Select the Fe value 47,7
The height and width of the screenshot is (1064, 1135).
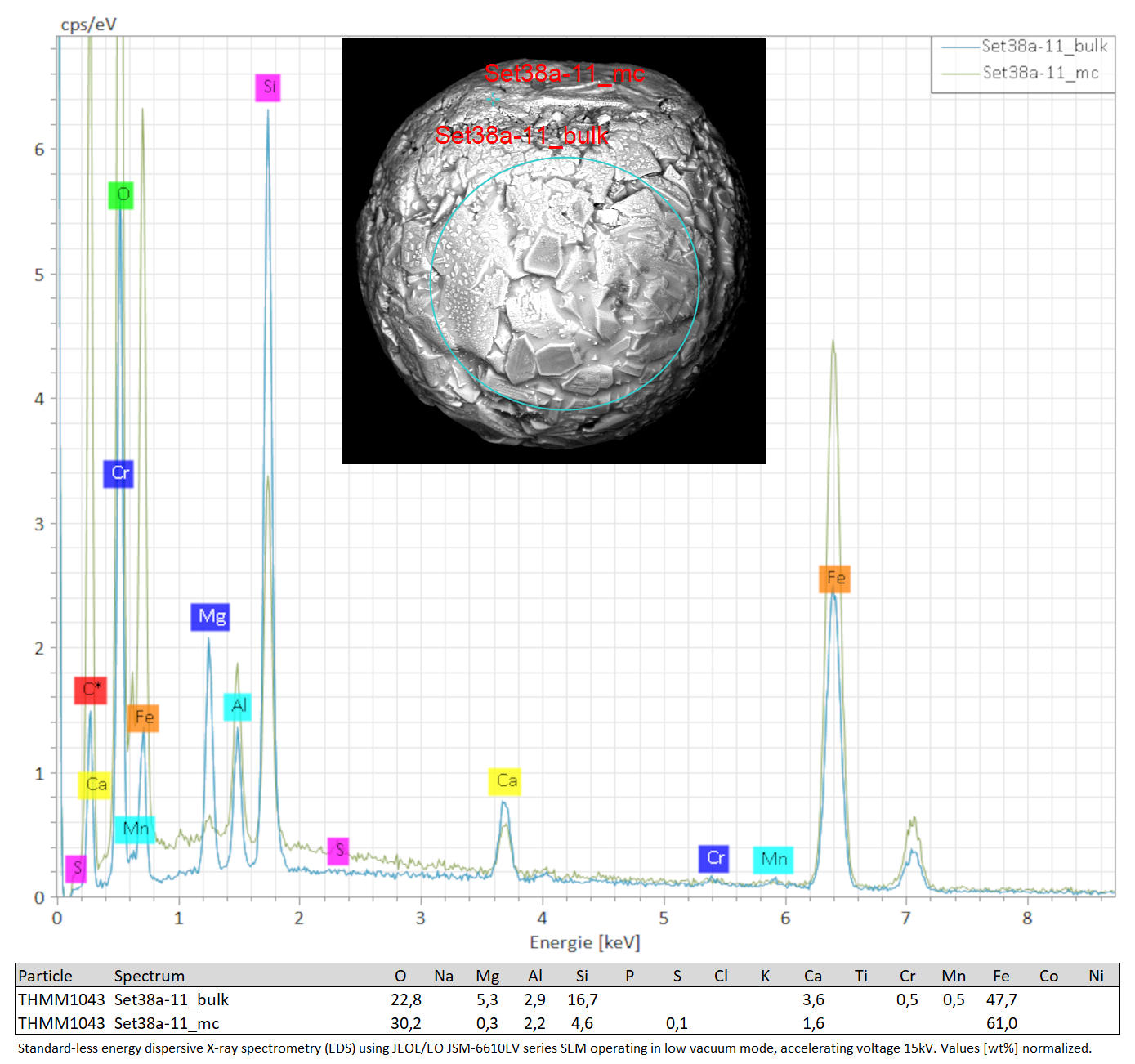pos(1002,999)
